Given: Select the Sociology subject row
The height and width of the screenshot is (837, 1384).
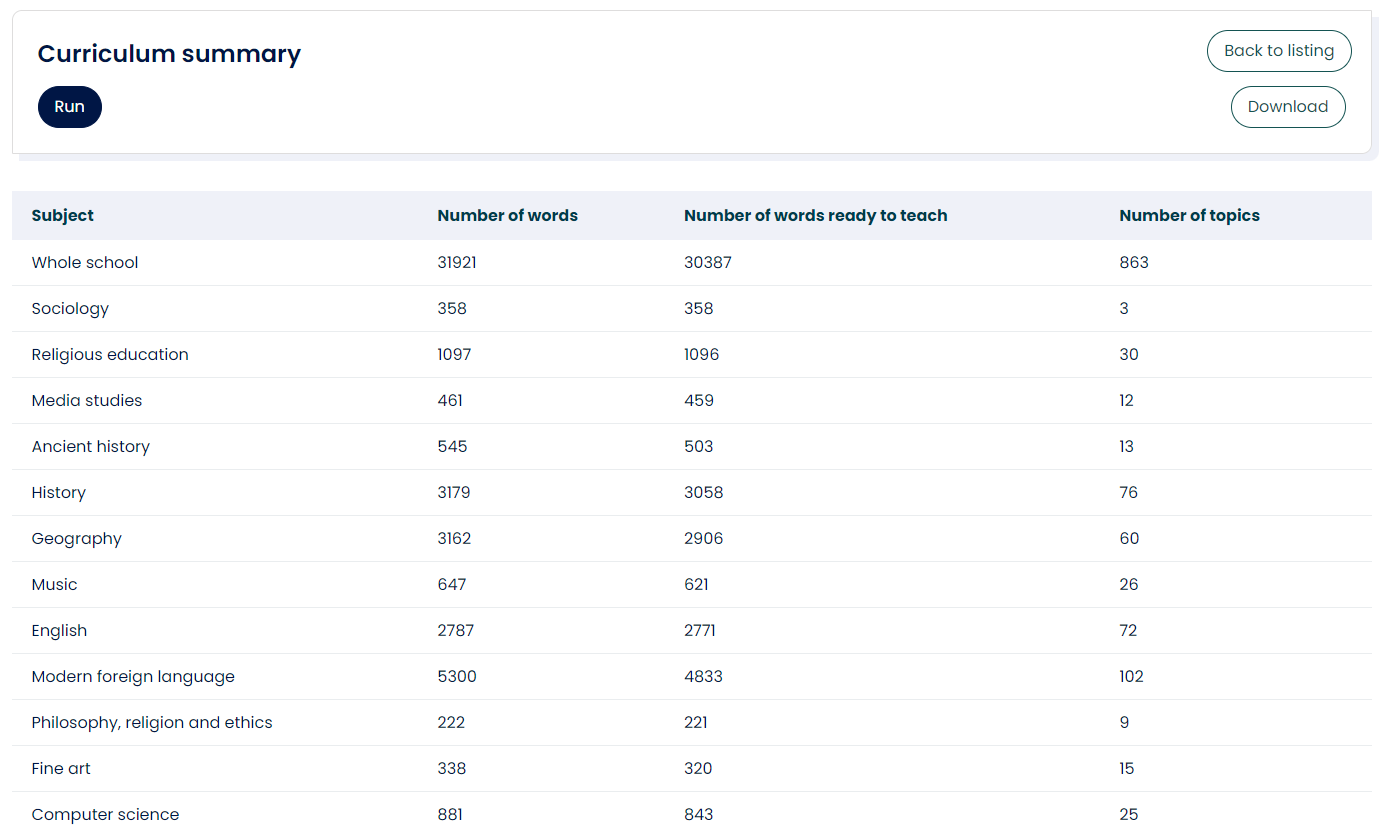Looking at the screenshot, I should point(70,309).
